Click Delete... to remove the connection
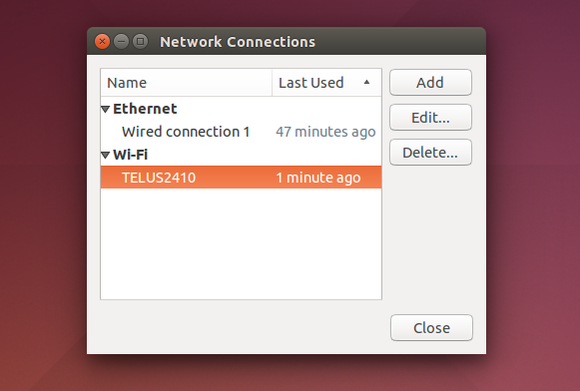 431,152
